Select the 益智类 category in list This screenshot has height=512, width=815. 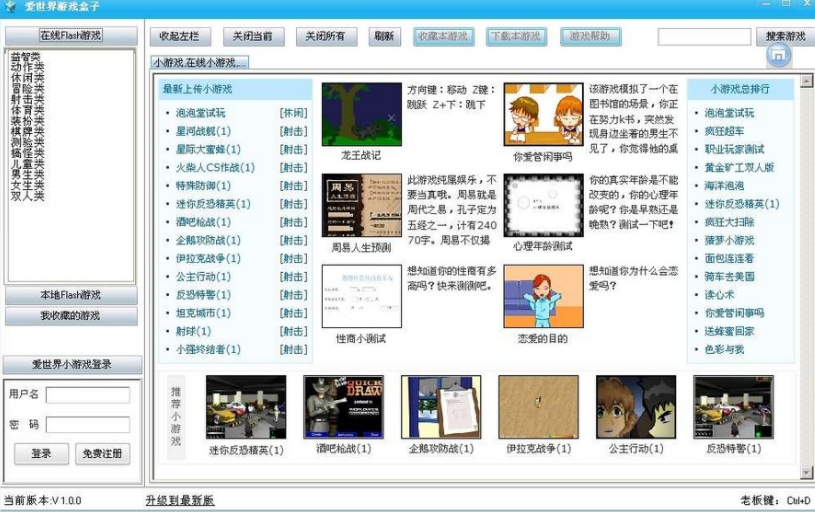pos(26,56)
